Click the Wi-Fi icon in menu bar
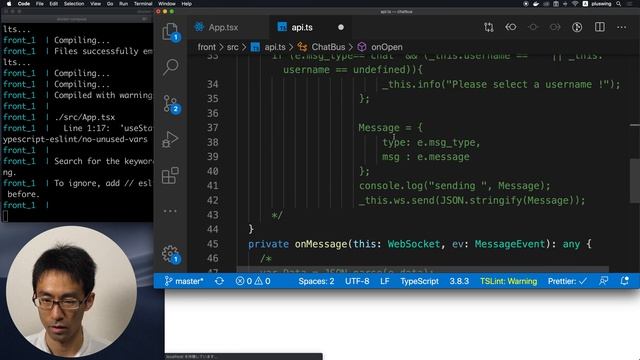Screen dimensions: 640x360 coord(575,4)
